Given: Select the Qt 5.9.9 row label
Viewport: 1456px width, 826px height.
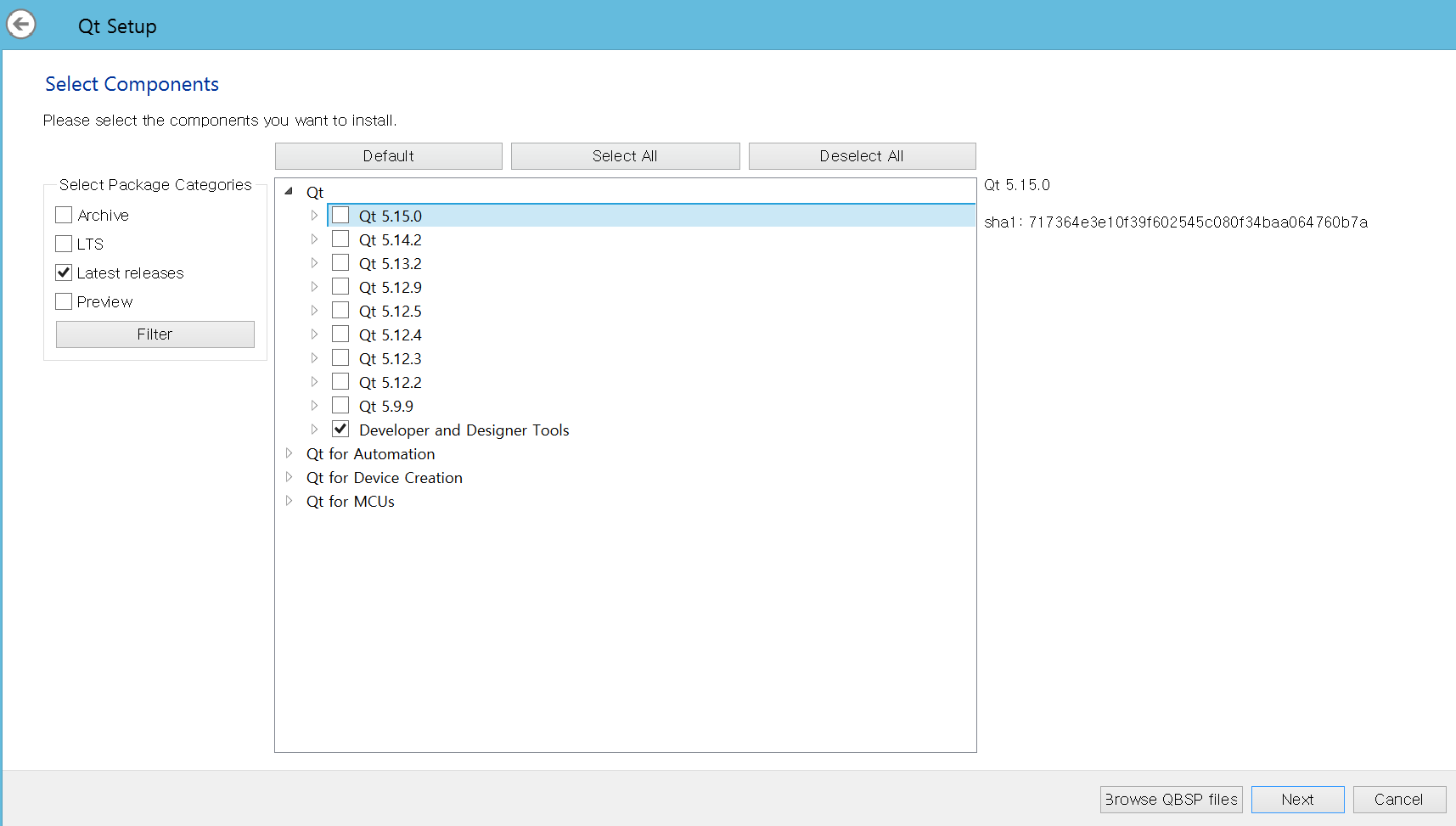Looking at the screenshot, I should click(386, 407).
